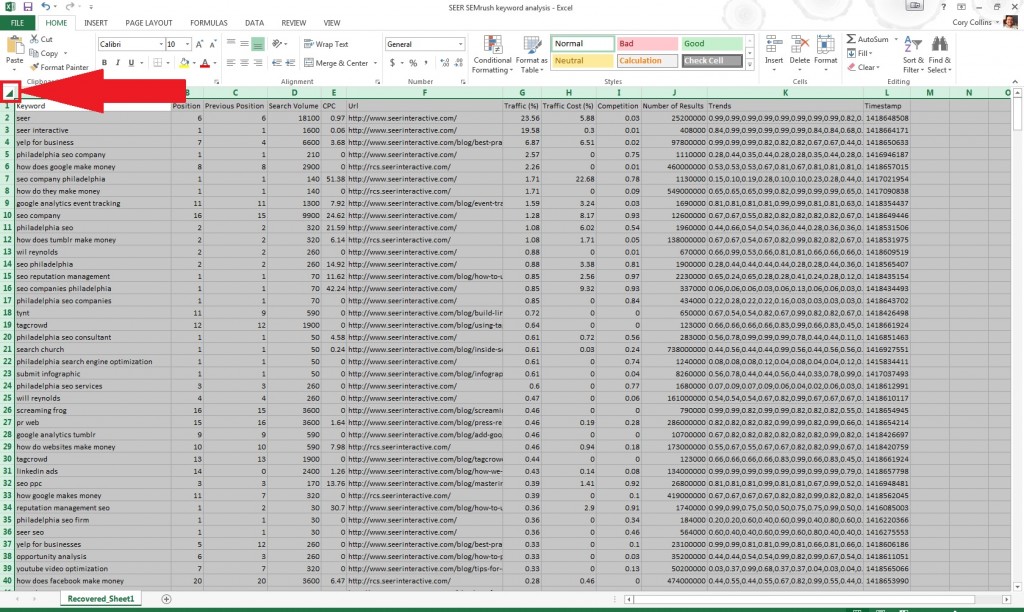The height and width of the screenshot is (612, 1024).
Task: Open Find & Select binoculars
Action: click(x=939, y=55)
